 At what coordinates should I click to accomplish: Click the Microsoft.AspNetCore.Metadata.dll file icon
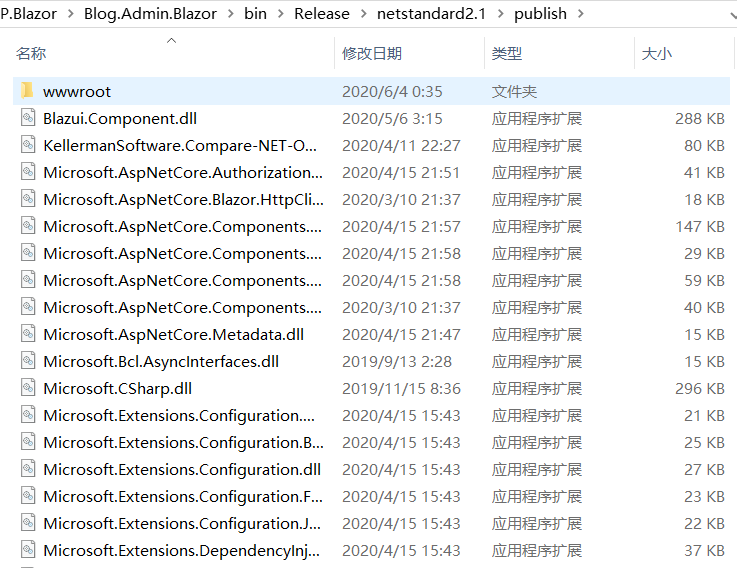[x=28, y=333]
